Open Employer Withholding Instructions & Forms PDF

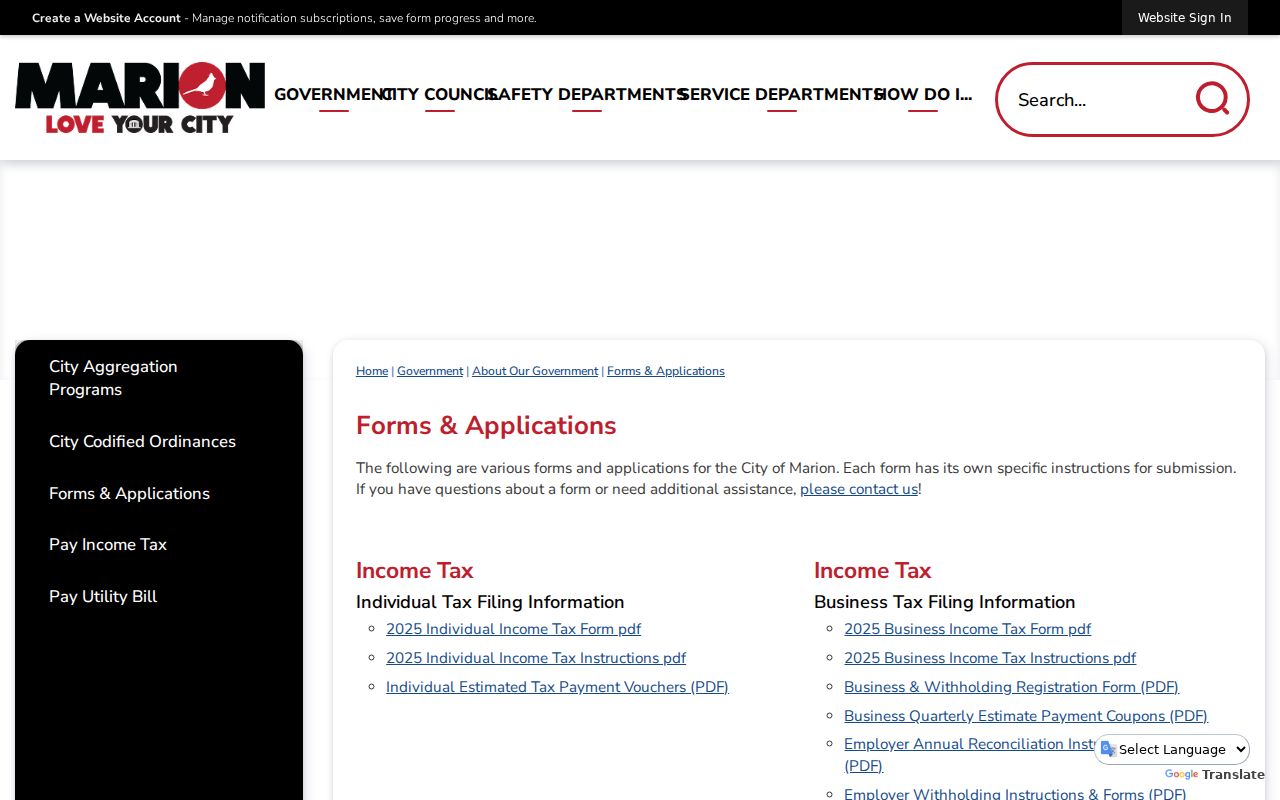[1015, 794]
